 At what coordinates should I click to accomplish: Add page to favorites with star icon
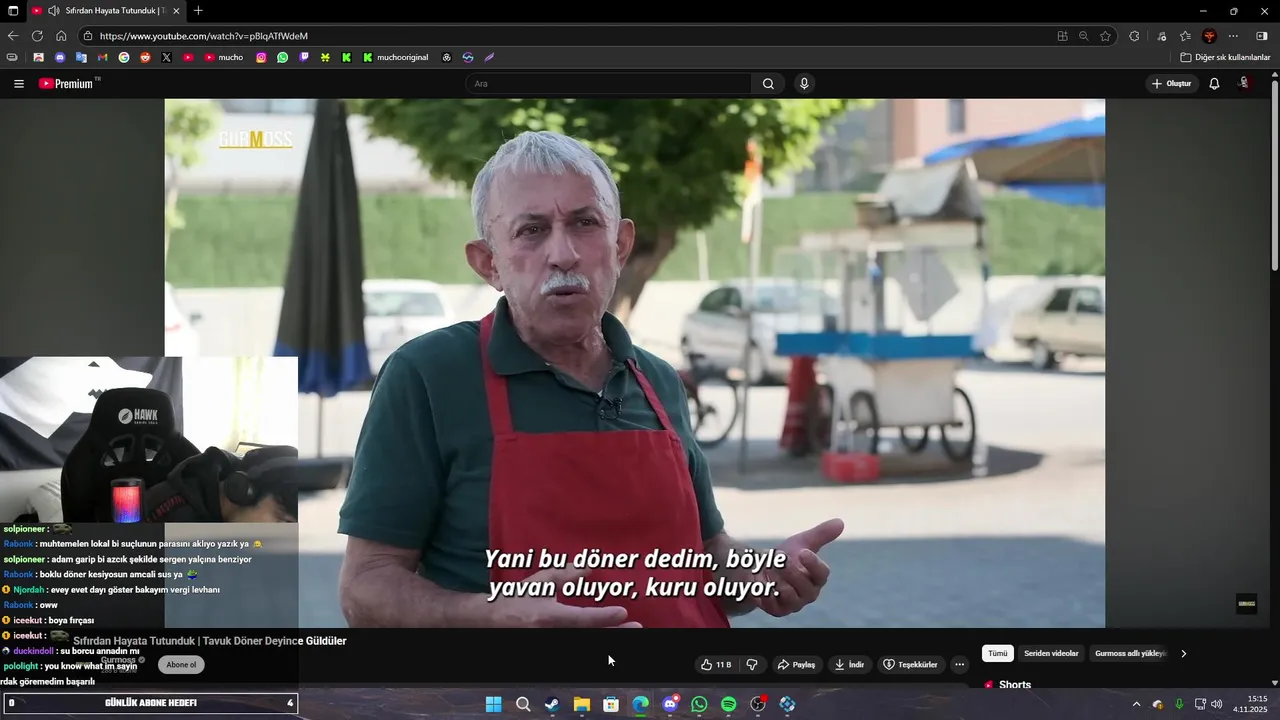tap(1105, 36)
